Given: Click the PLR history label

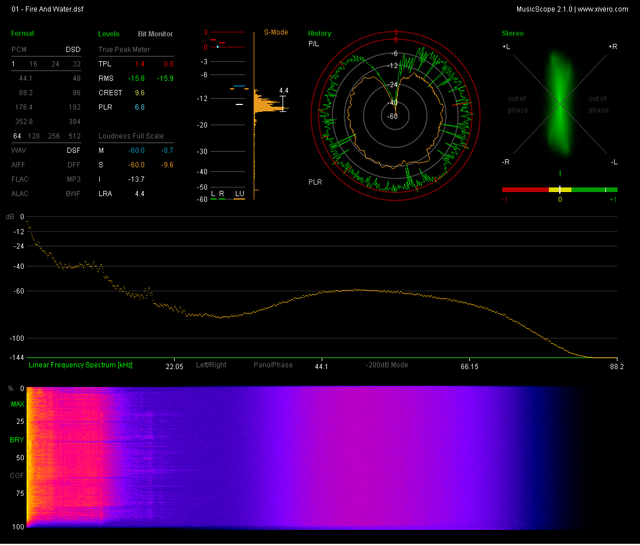Looking at the screenshot, I should point(315,182).
